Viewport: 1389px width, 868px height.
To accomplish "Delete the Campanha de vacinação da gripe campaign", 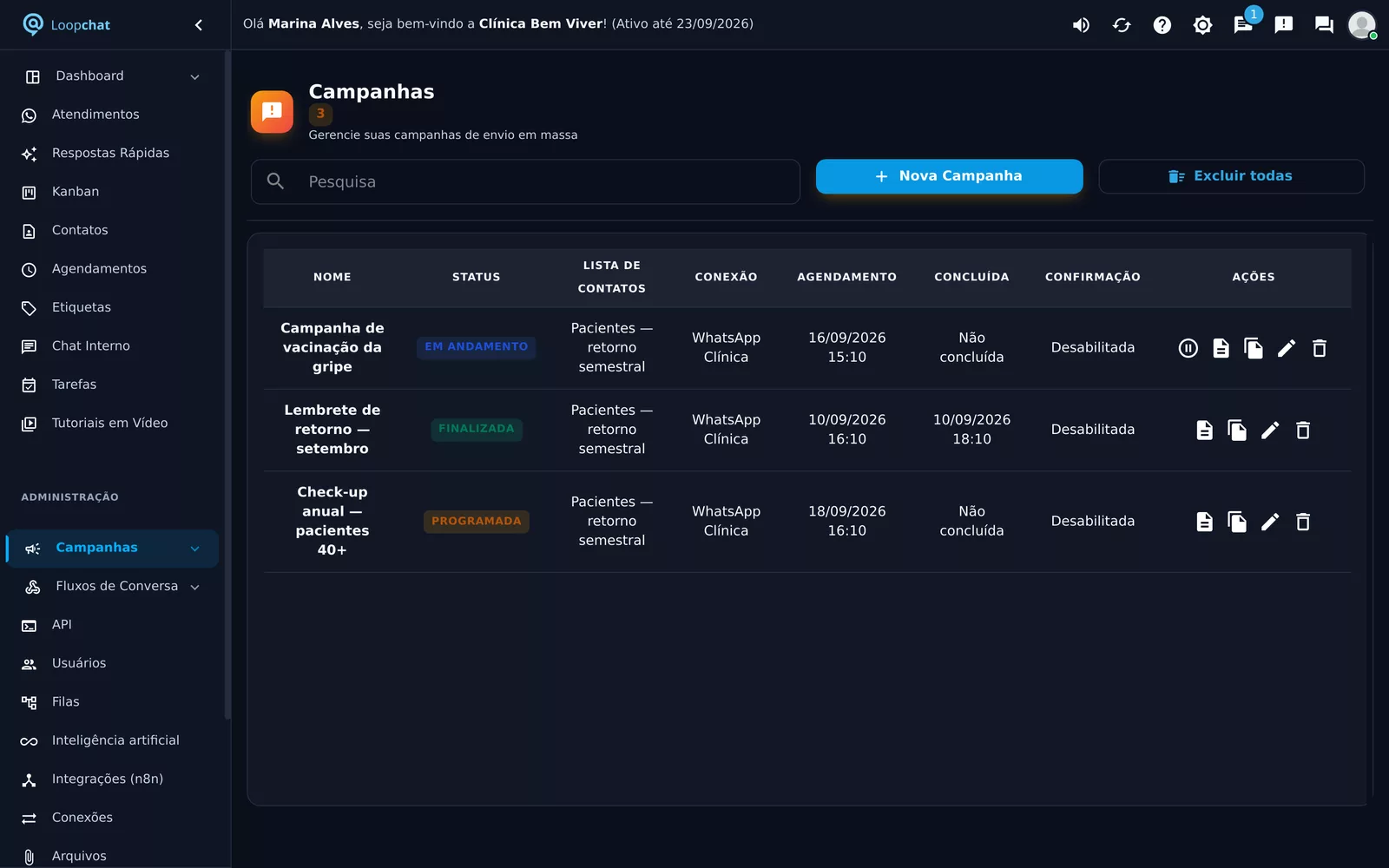I will (1320, 348).
